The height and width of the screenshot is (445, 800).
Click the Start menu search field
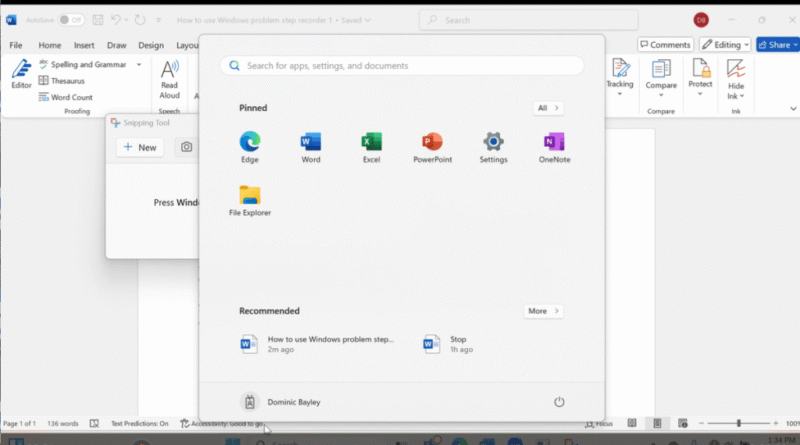[x=402, y=66]
